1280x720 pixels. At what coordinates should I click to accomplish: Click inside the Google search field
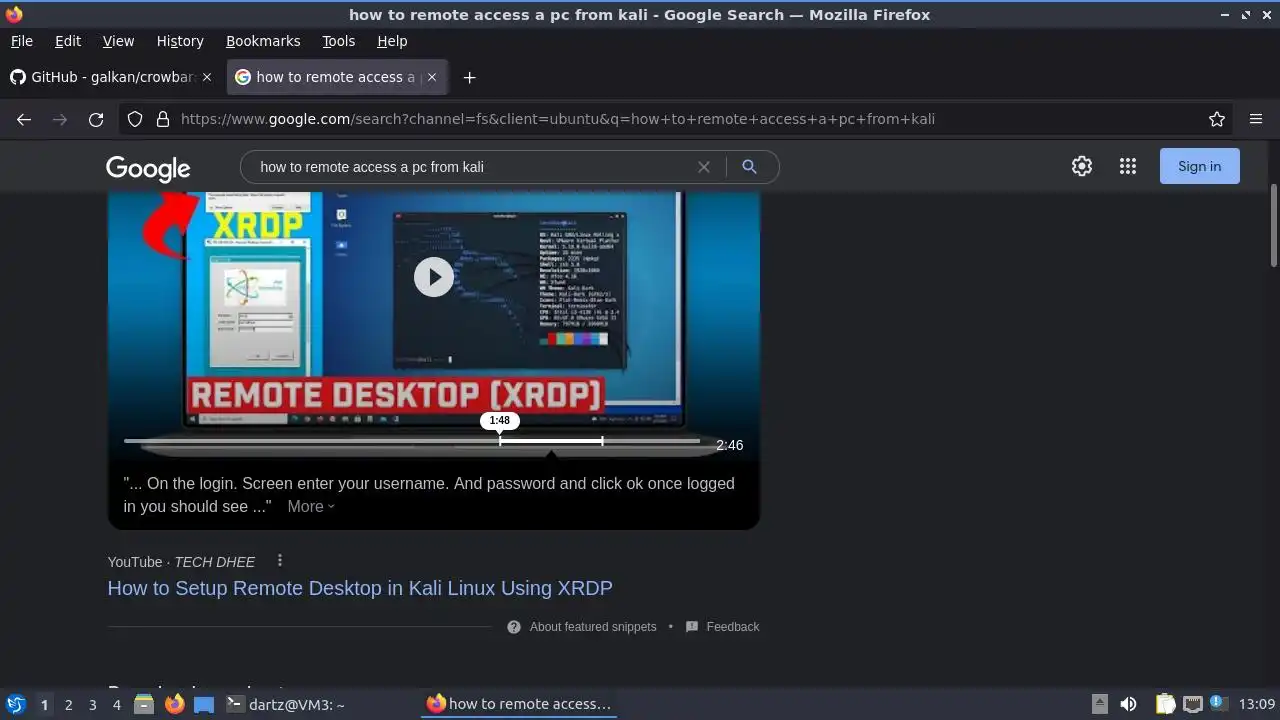click(470, 167)
